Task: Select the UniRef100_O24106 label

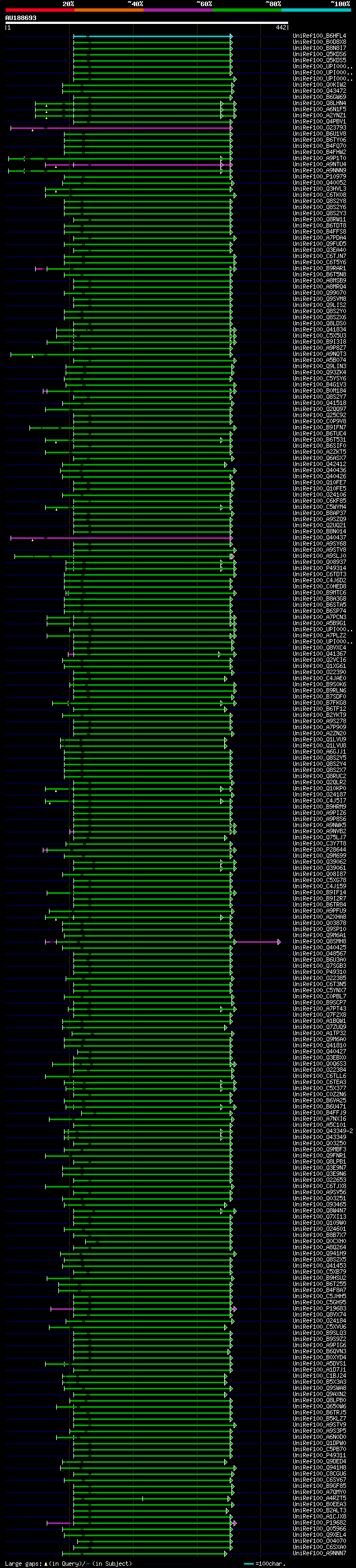Action: [x=319, y=495]
